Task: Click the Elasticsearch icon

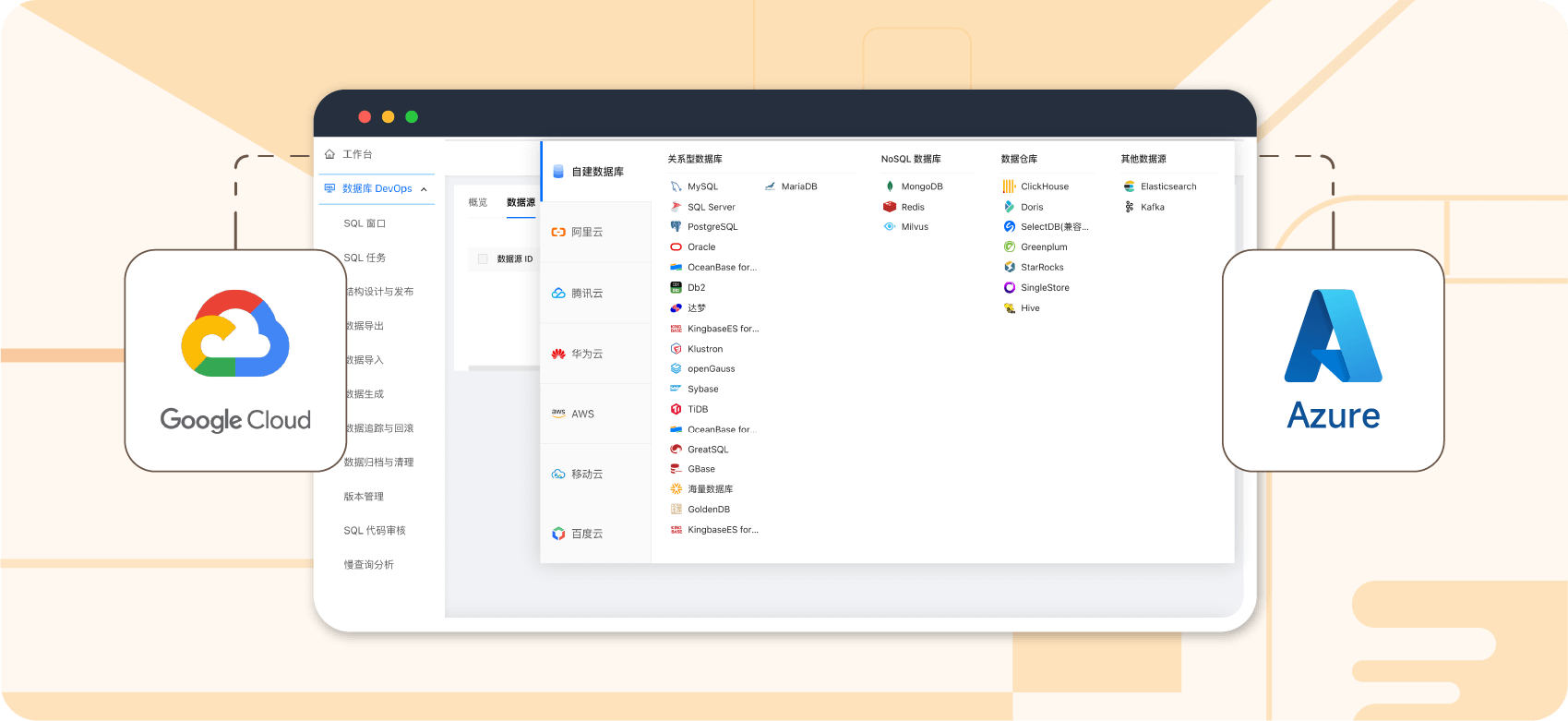Action: click(x=1129, y=186)
